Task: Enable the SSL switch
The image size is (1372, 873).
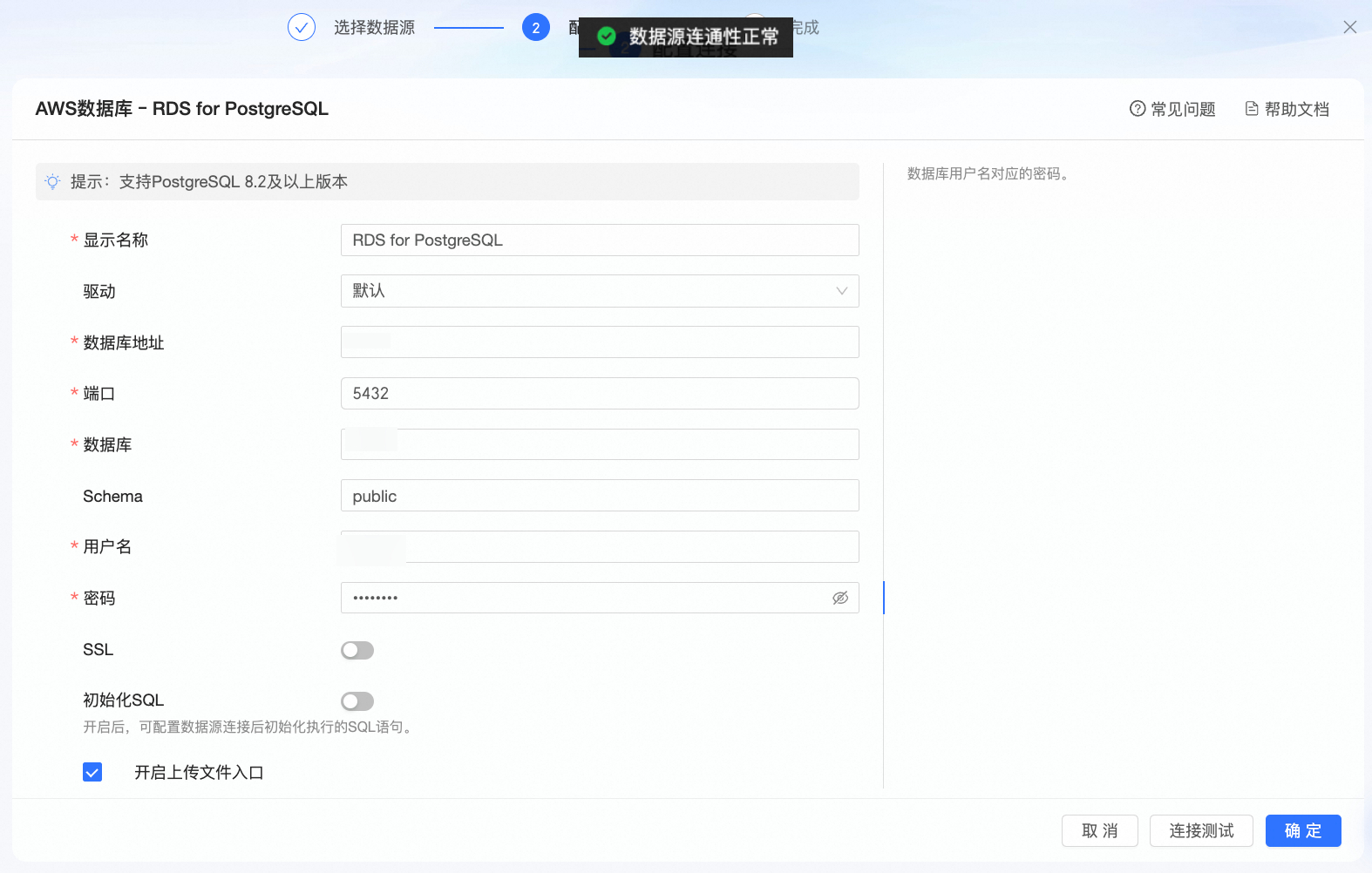Action: coord(357,650)
